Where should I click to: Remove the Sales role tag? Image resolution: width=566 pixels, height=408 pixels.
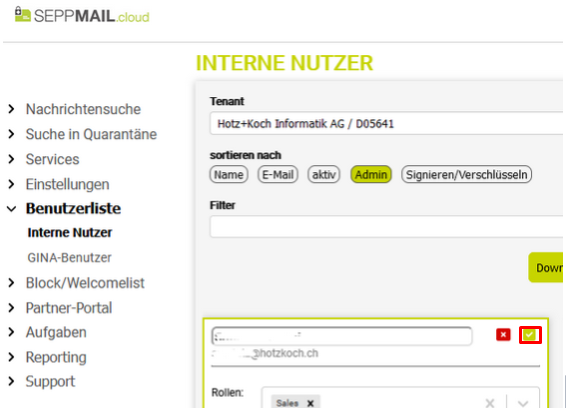[310, 403]
